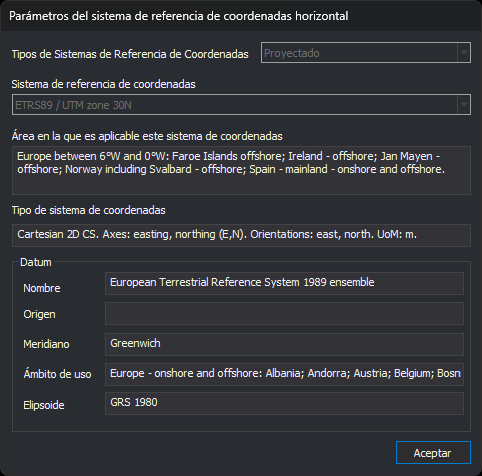
Task: Click the 'Ámbito de uso' label
Action: pos(57,374)
